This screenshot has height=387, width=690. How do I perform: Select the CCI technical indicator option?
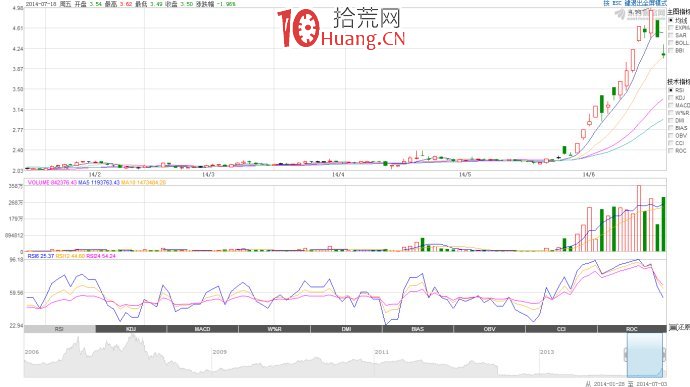pyautogui.click(x=671, y=143)
